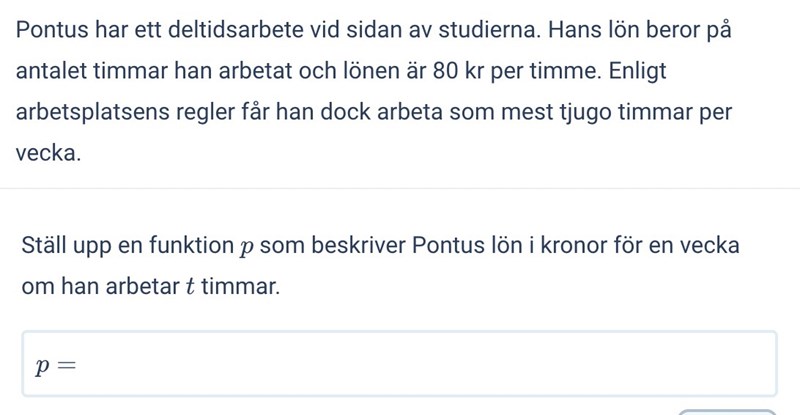Click the word 'antalet' in the second line
Viewport: 800px width, 415px height.
[50, 72]
